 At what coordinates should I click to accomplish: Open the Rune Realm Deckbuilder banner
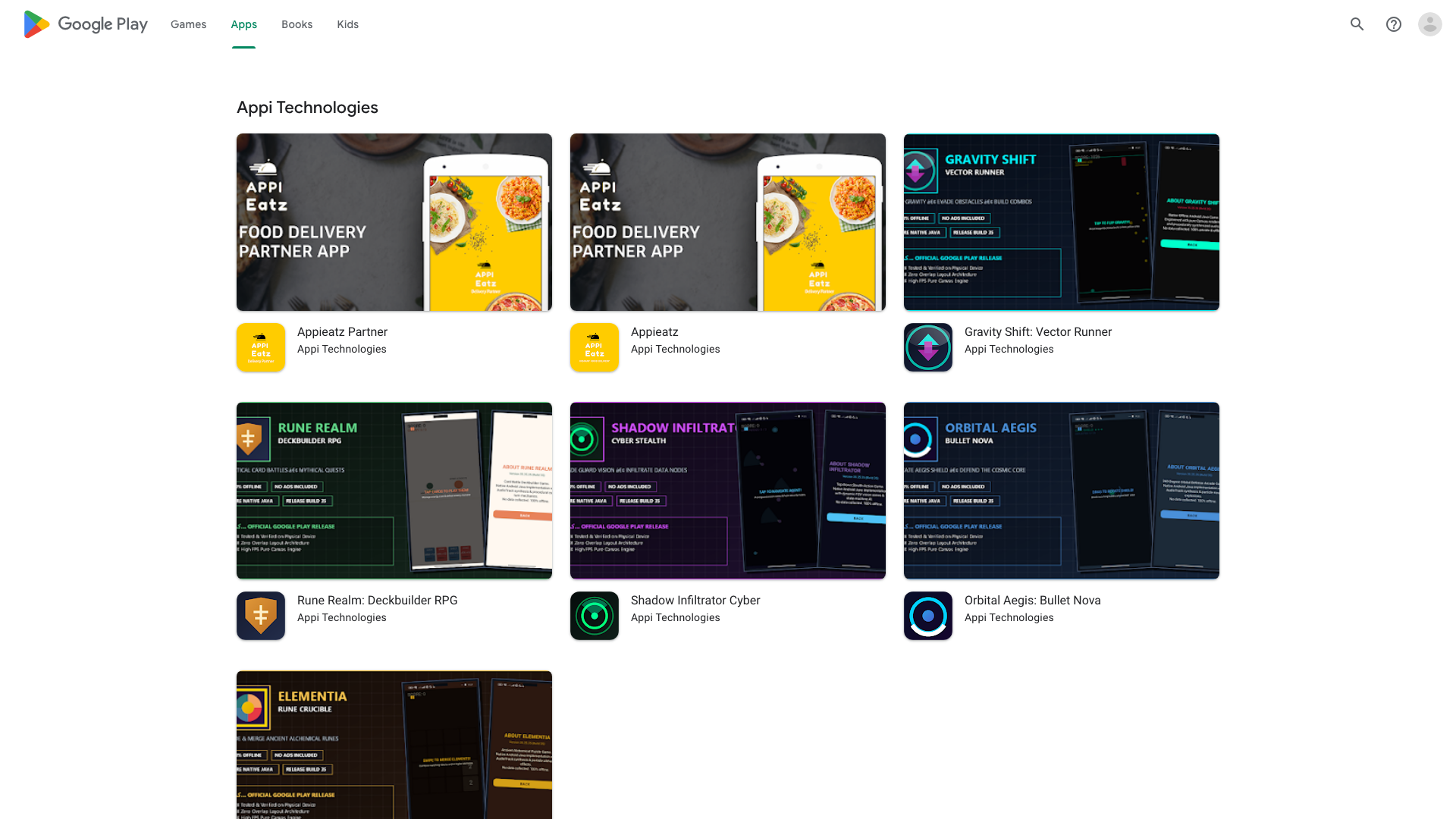(394, 491)
